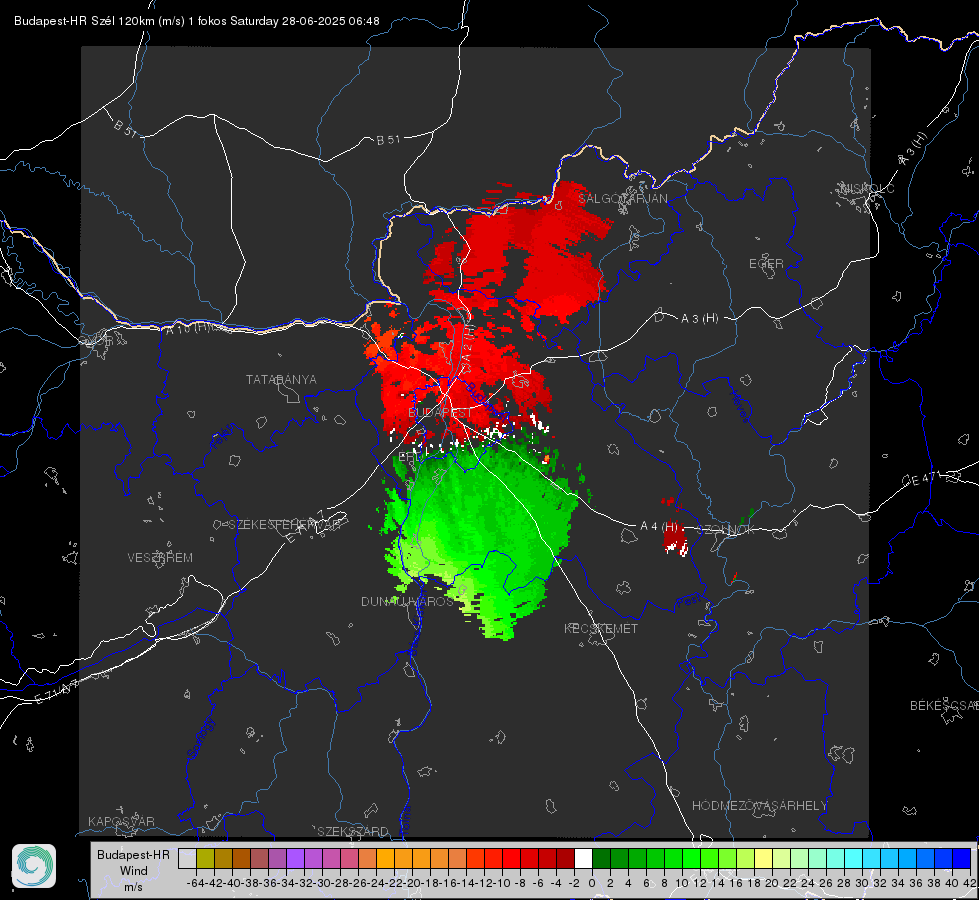Click the KAPOSVÁR city label

click(121, 821)
